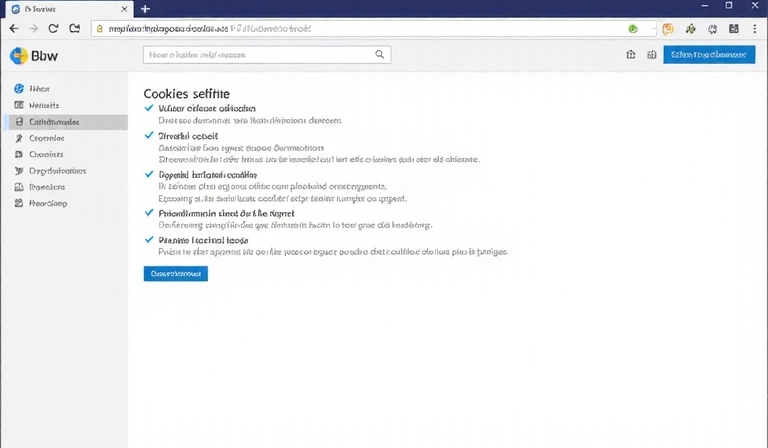Click the favicon on the browser tab
This screenshot has height=448, width=768.
coord(15,9)
